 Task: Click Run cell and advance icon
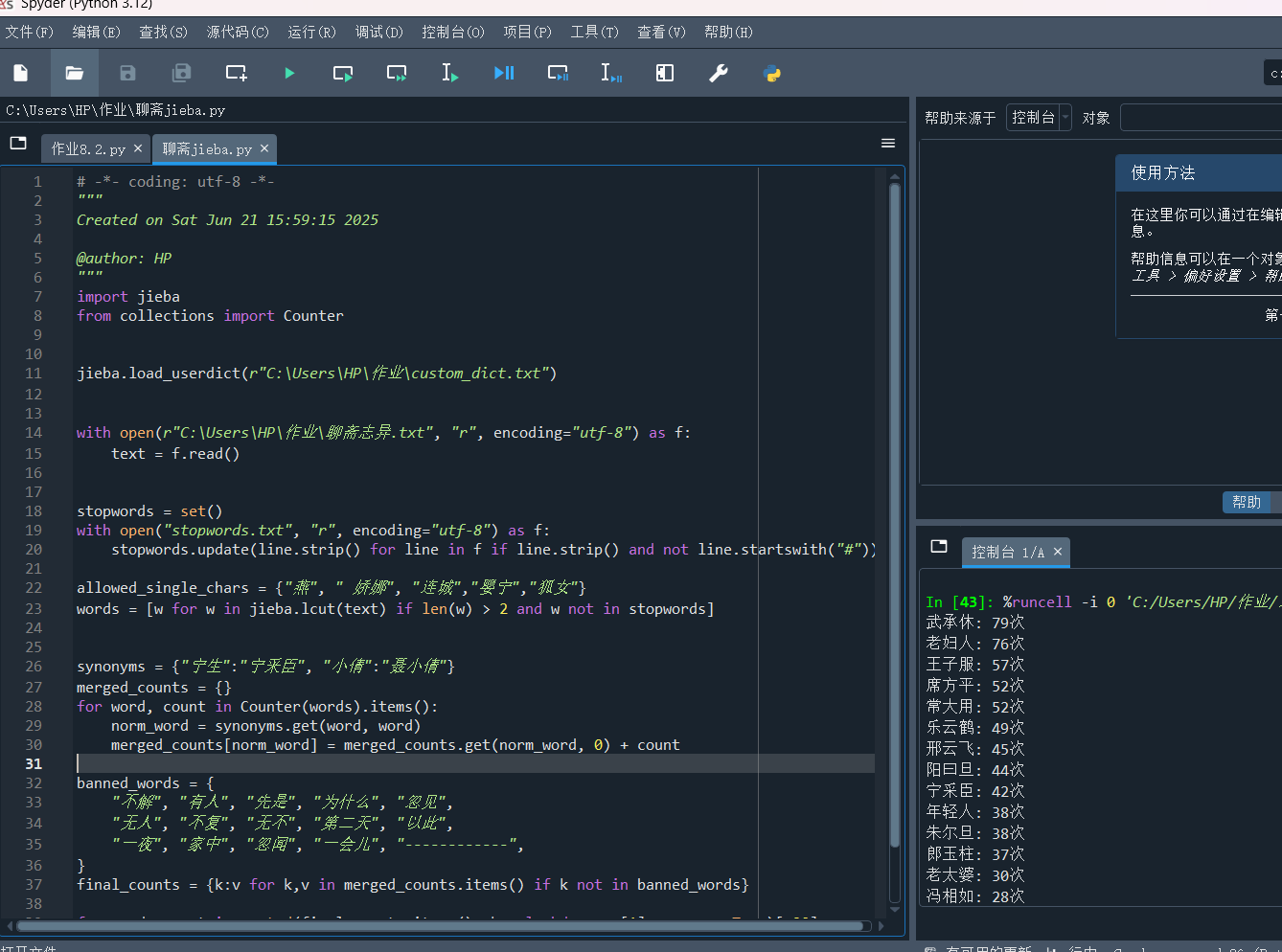click(x=396, y=73)
